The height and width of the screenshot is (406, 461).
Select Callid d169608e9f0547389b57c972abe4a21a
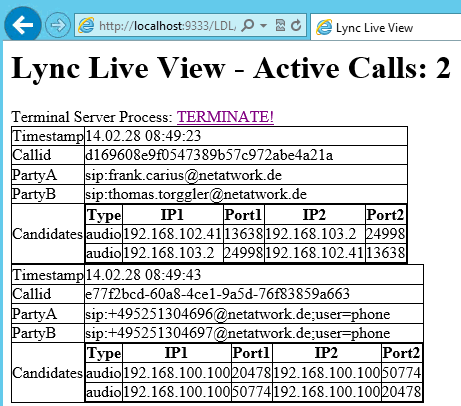tap(209, 155)
